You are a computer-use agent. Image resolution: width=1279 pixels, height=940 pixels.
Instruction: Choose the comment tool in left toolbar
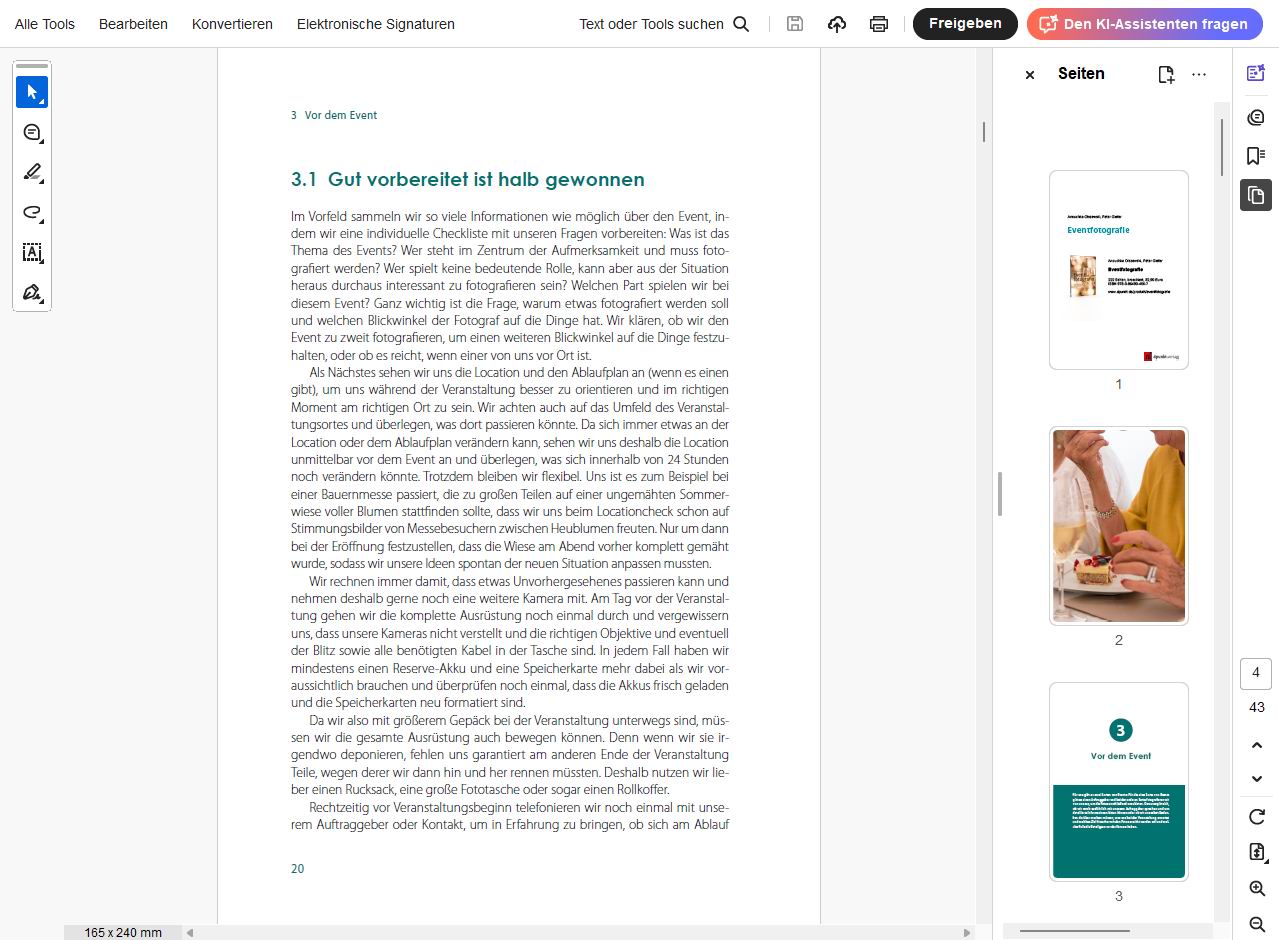coord(32,132)
